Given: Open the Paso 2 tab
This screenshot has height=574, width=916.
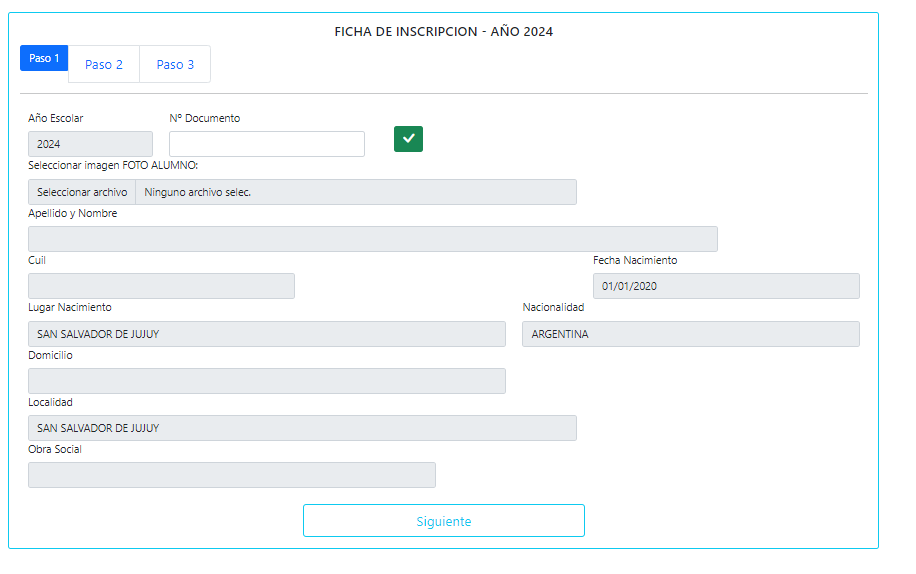Looking at the screenshot, I should 104,64.
